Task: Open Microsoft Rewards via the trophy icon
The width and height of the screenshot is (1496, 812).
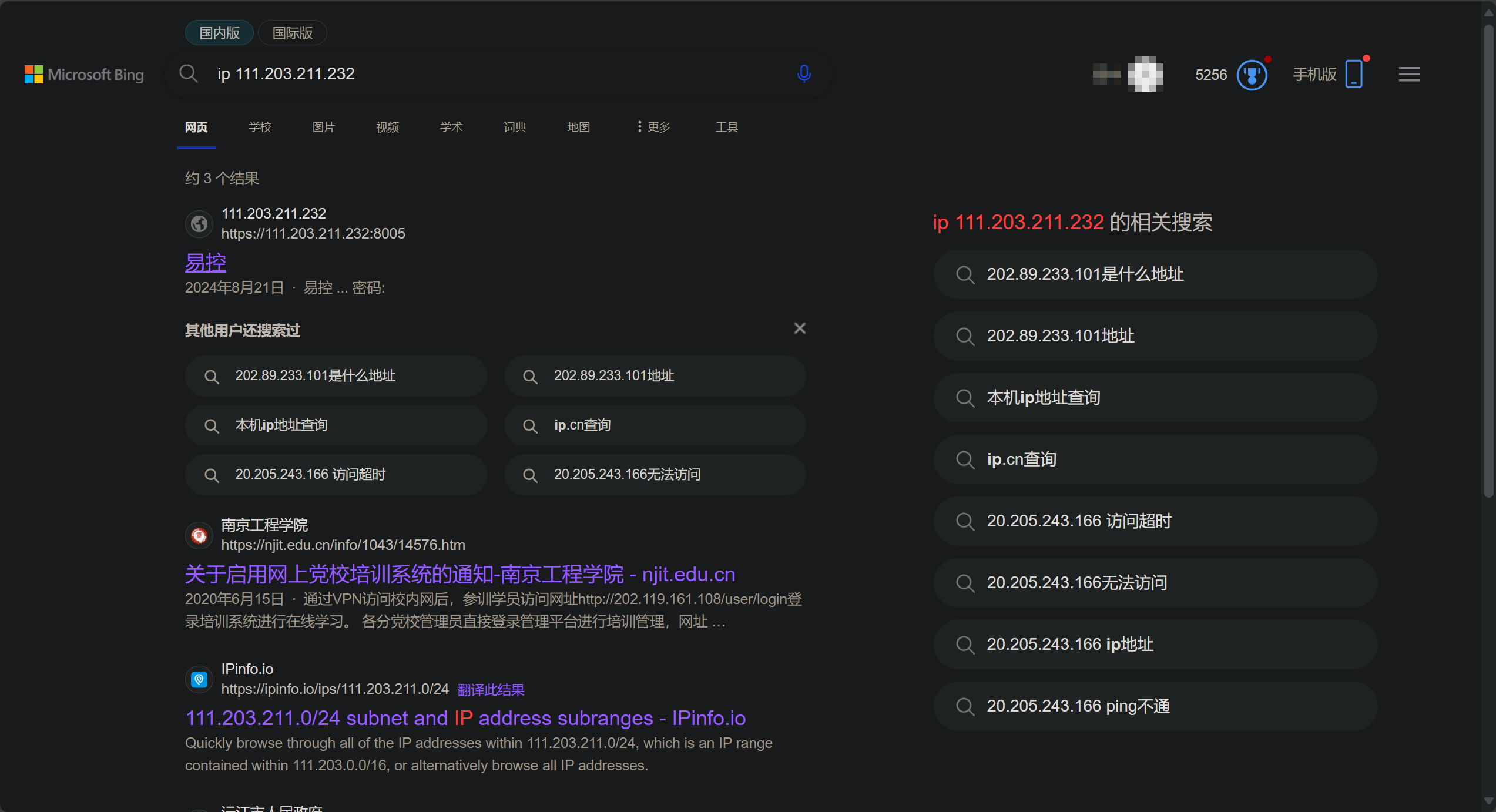Action: (x=1252, y=75)
